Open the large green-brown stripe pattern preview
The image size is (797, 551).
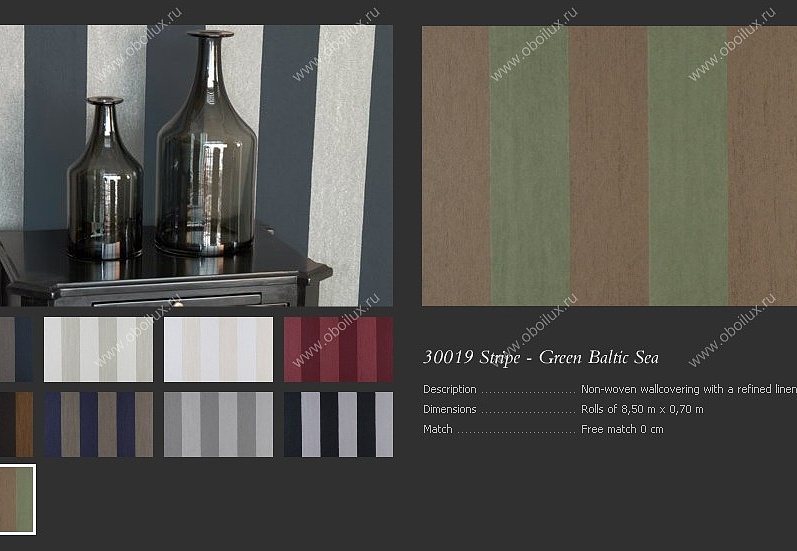pos(609,166)
